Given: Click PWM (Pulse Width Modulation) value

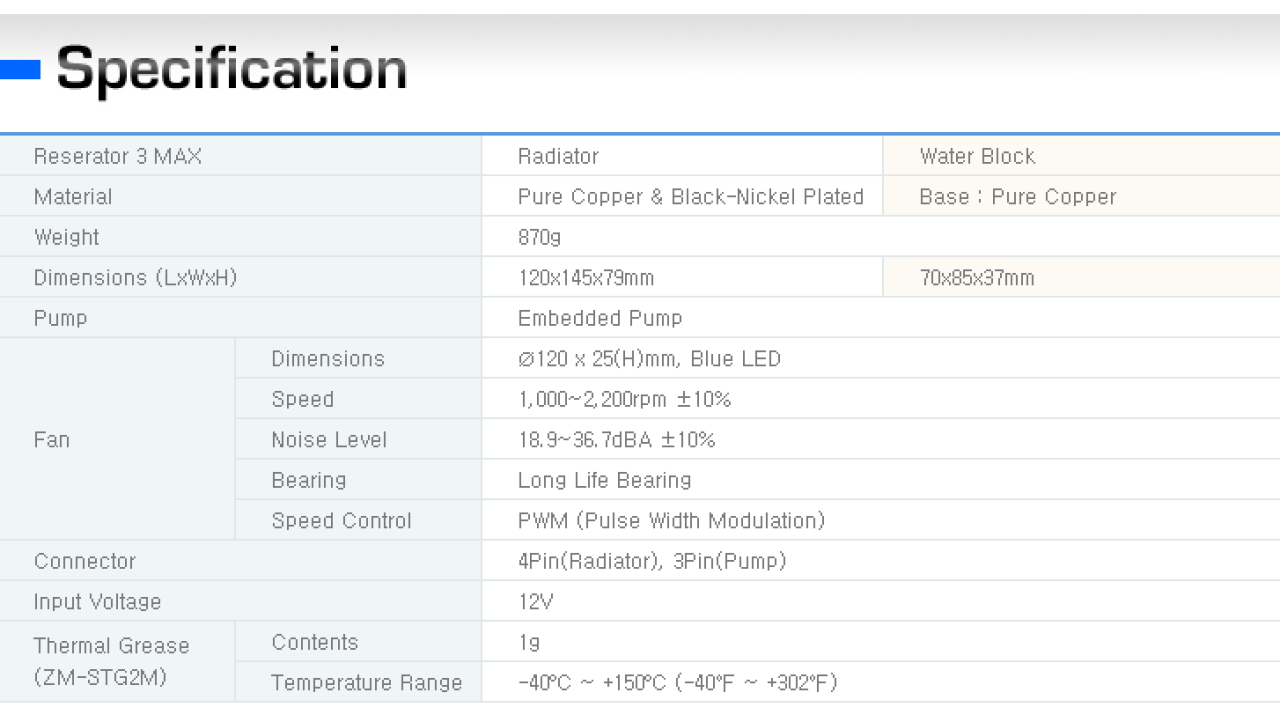Looking at the screenshot, I should pyautogui.click(x=672, y=520).
